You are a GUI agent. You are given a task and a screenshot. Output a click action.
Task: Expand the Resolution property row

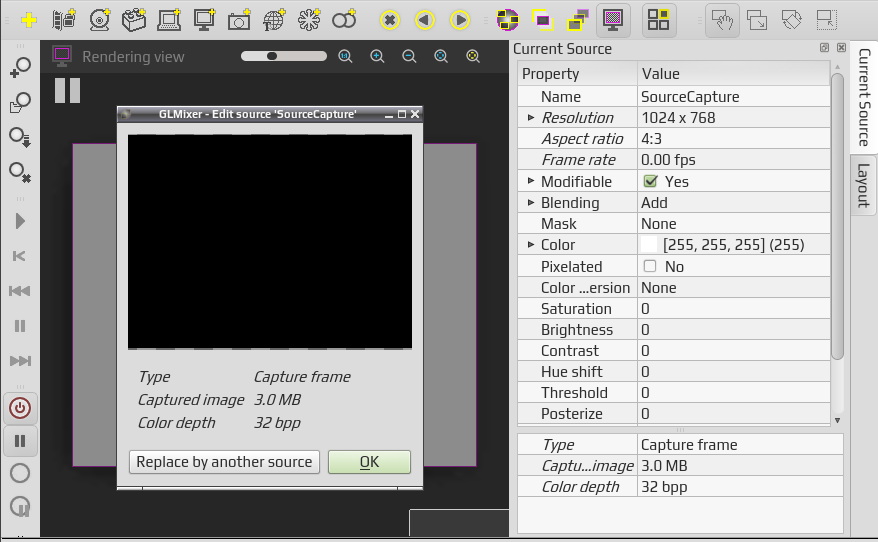[531, 118]
